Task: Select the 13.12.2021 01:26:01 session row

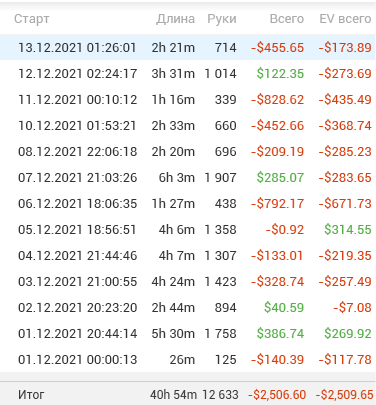Action: click(x=188, y=47)
